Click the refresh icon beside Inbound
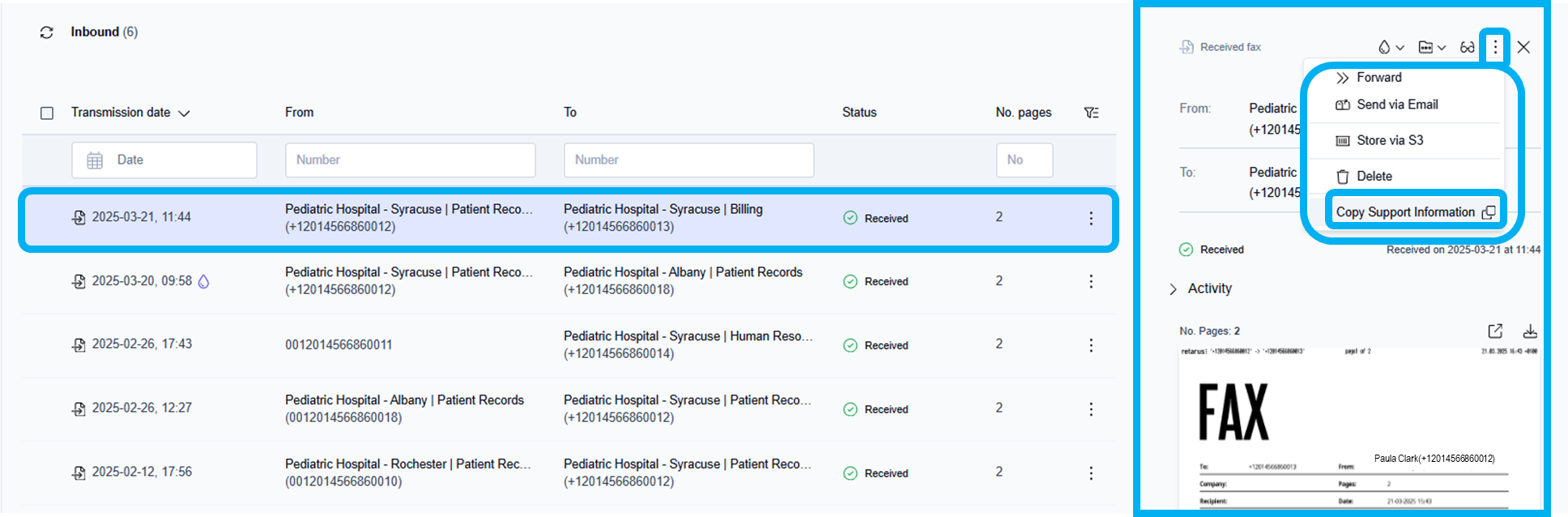1568x517 pixels. [x=47, y=32]
